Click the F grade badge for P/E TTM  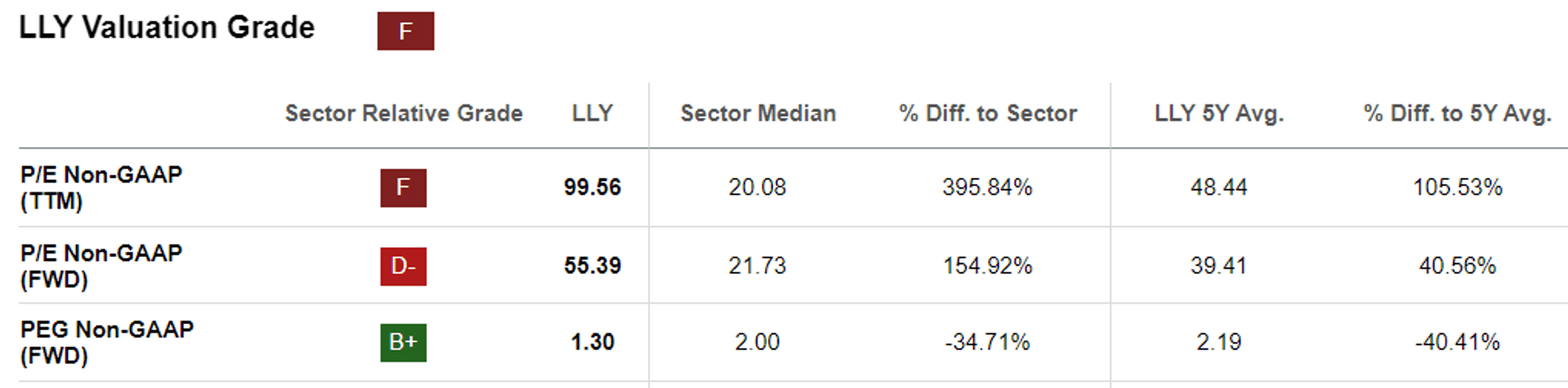[403, 187]
